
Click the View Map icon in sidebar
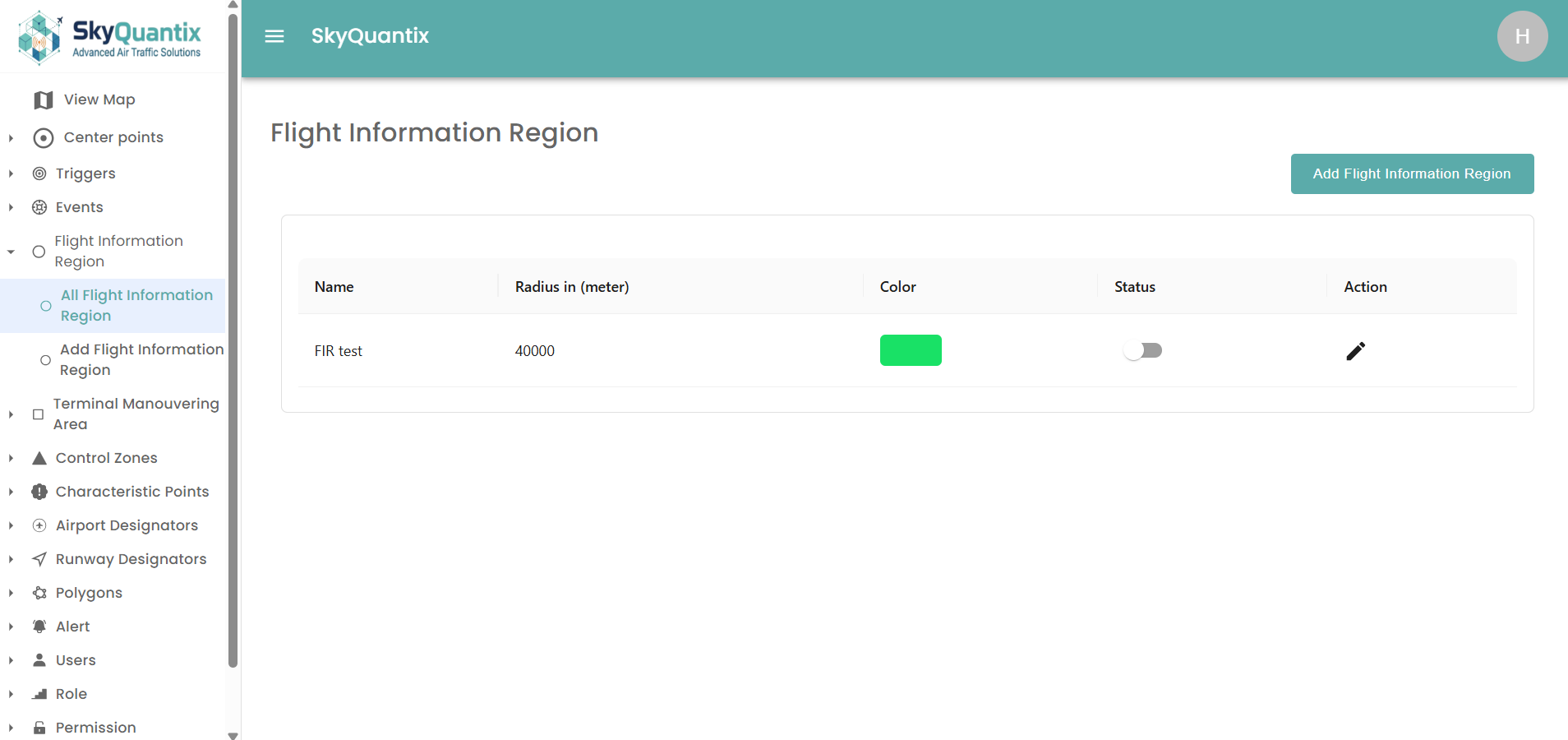click(44, 100)
